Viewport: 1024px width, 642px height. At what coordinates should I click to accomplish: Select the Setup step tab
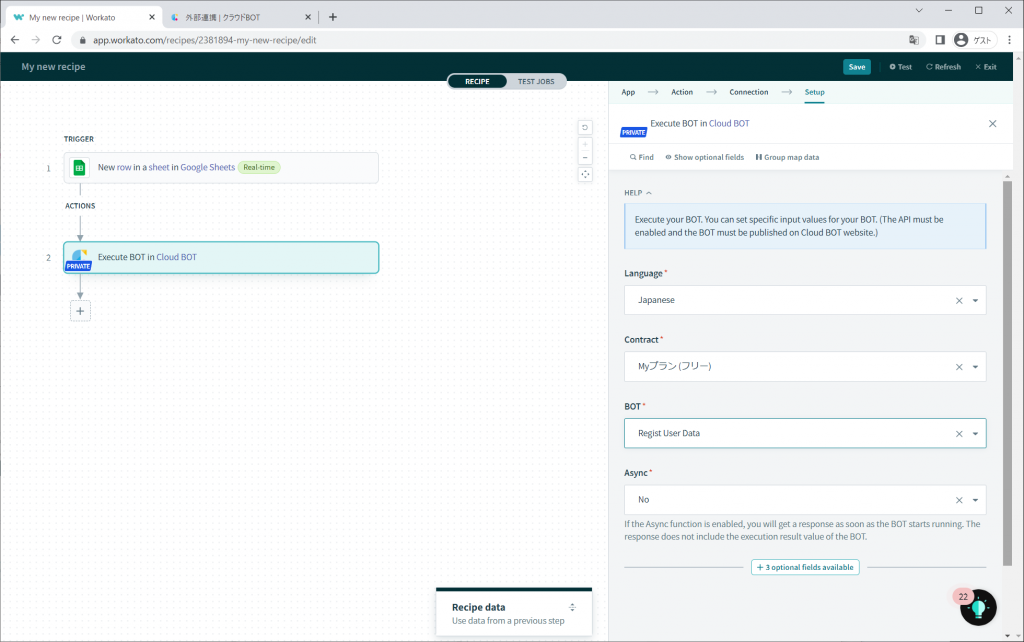[814, 92]
